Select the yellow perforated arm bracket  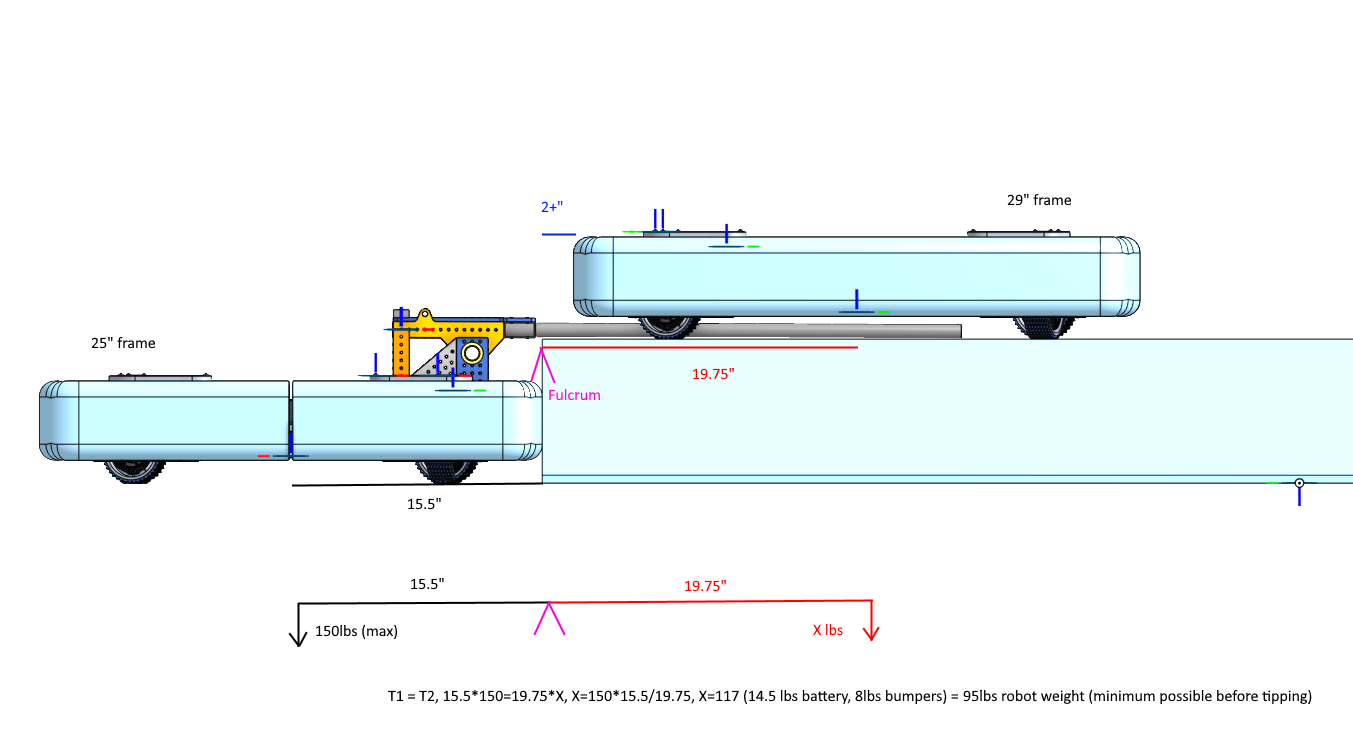[450, 331]
